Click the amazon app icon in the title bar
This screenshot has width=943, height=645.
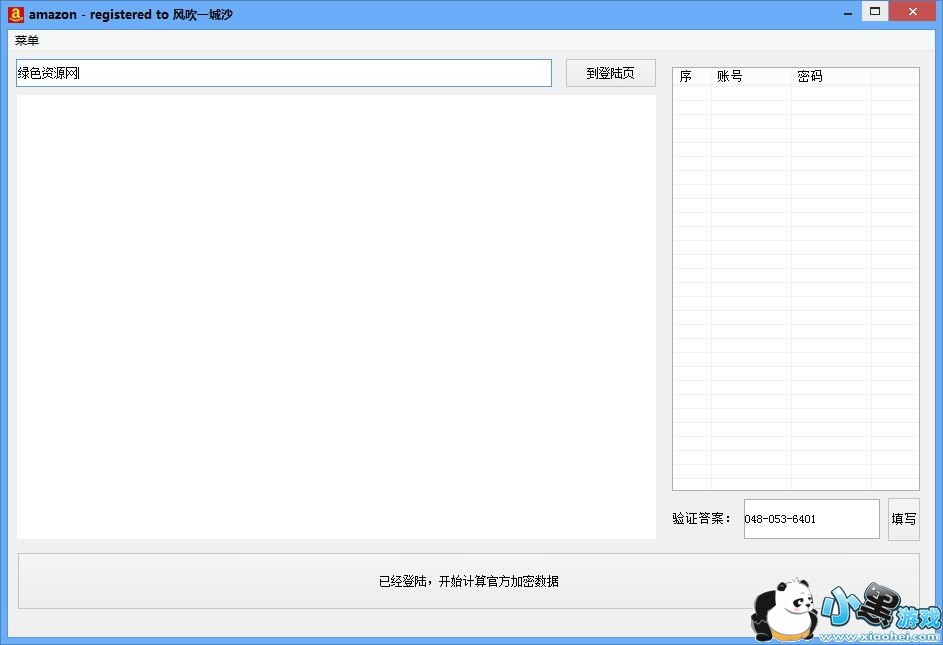(x=16, y=14)
